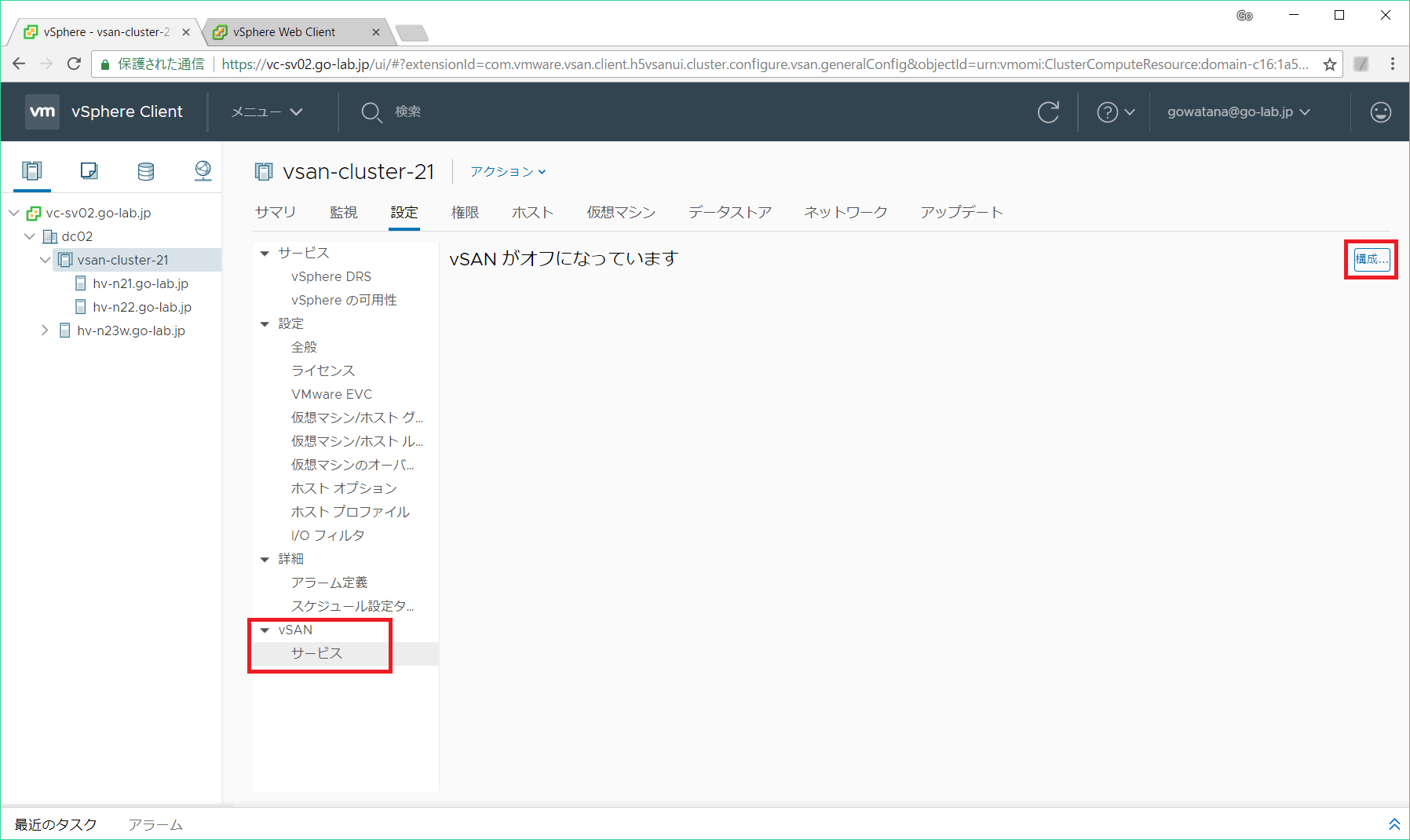Collapse the vSAN section in settings list
This screenshot has width=1410, height=840.
(265, 630)
